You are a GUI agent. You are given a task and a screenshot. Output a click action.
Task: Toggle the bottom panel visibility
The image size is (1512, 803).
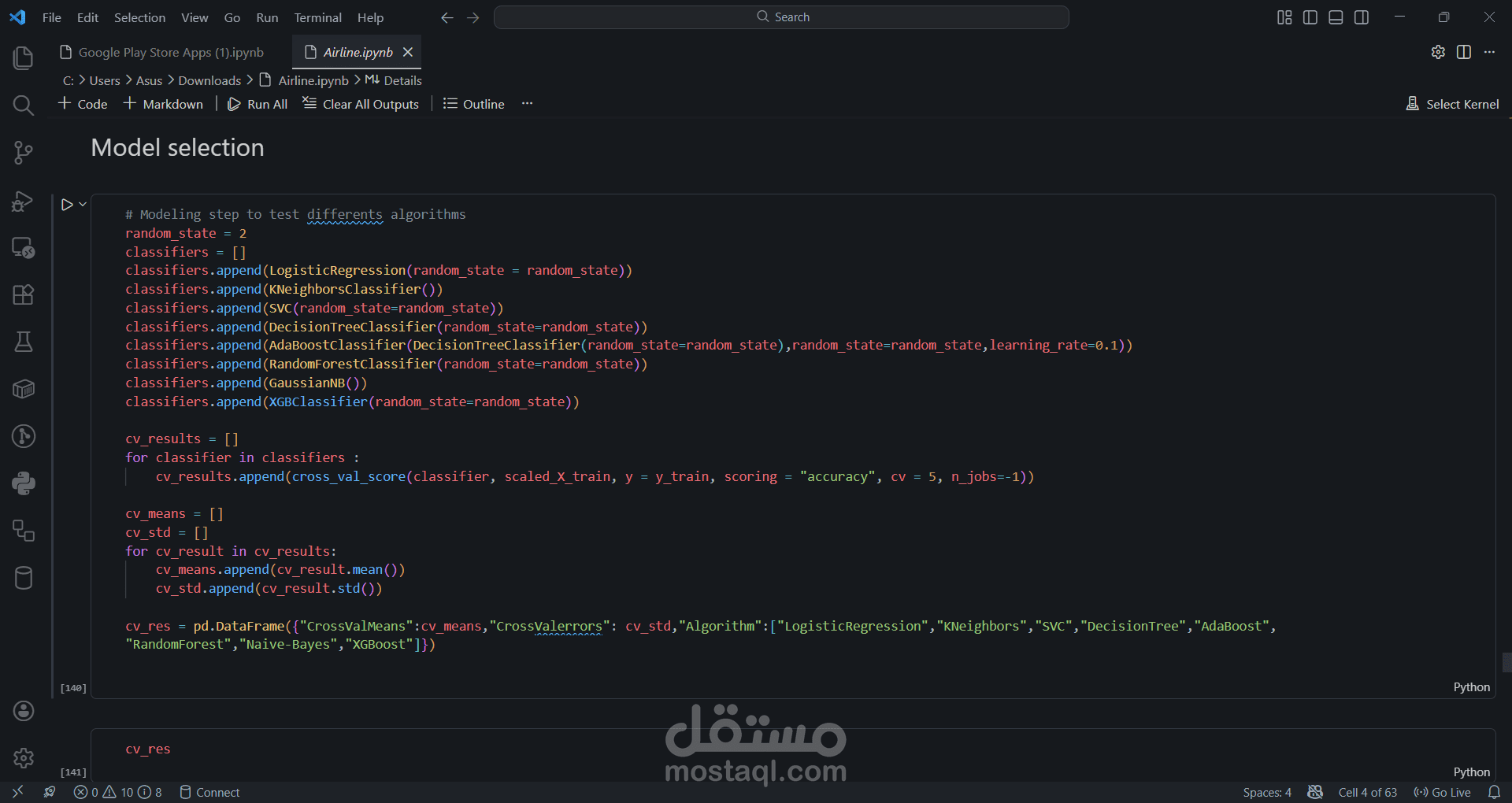pos(1336,17)
